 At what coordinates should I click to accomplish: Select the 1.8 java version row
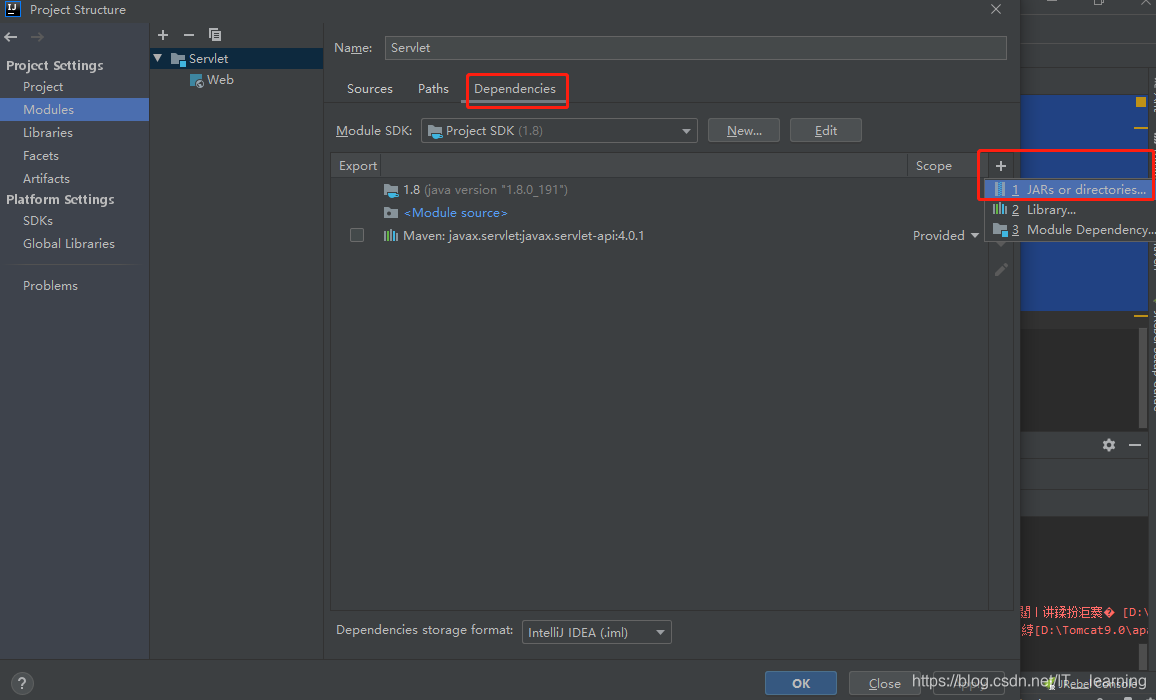(x=659, y=190)
